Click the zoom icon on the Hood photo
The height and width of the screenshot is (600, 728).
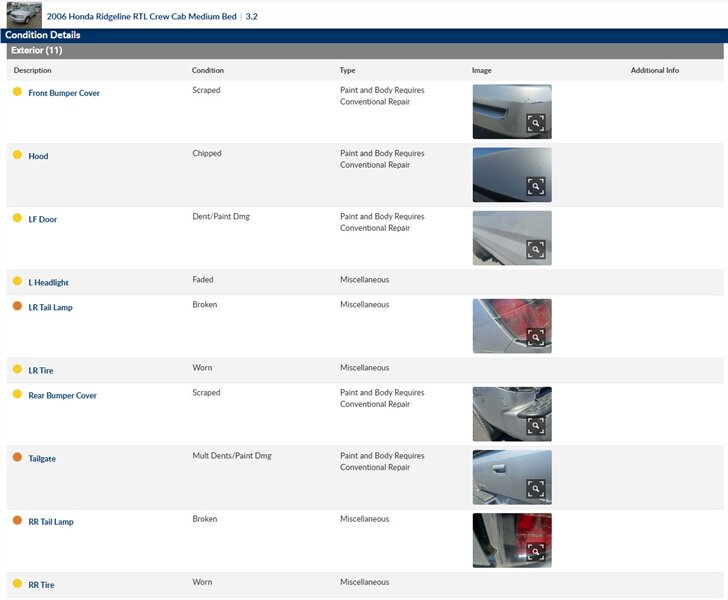click(x=536, y=186)
